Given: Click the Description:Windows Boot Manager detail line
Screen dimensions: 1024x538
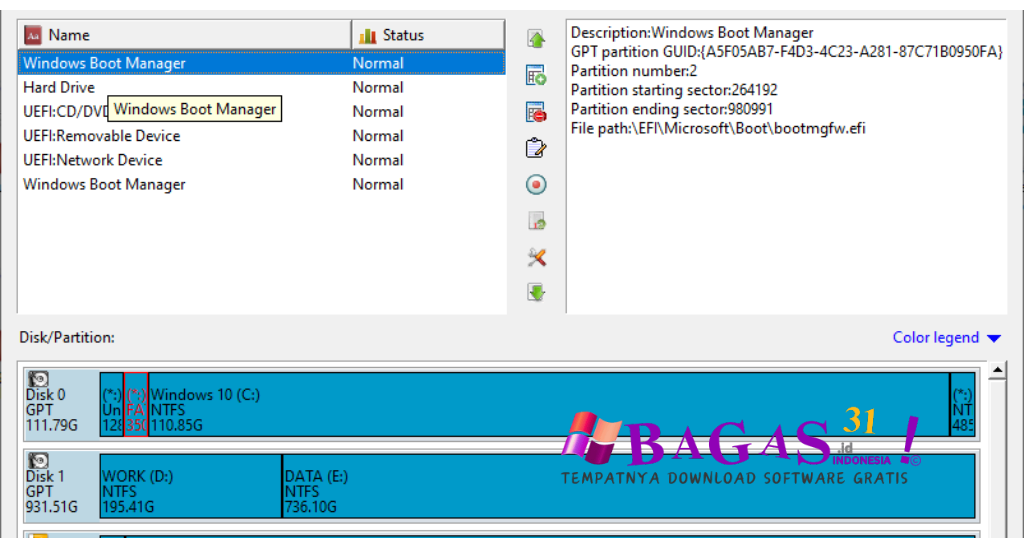Looking at the screenshot, I should (692, 33).
